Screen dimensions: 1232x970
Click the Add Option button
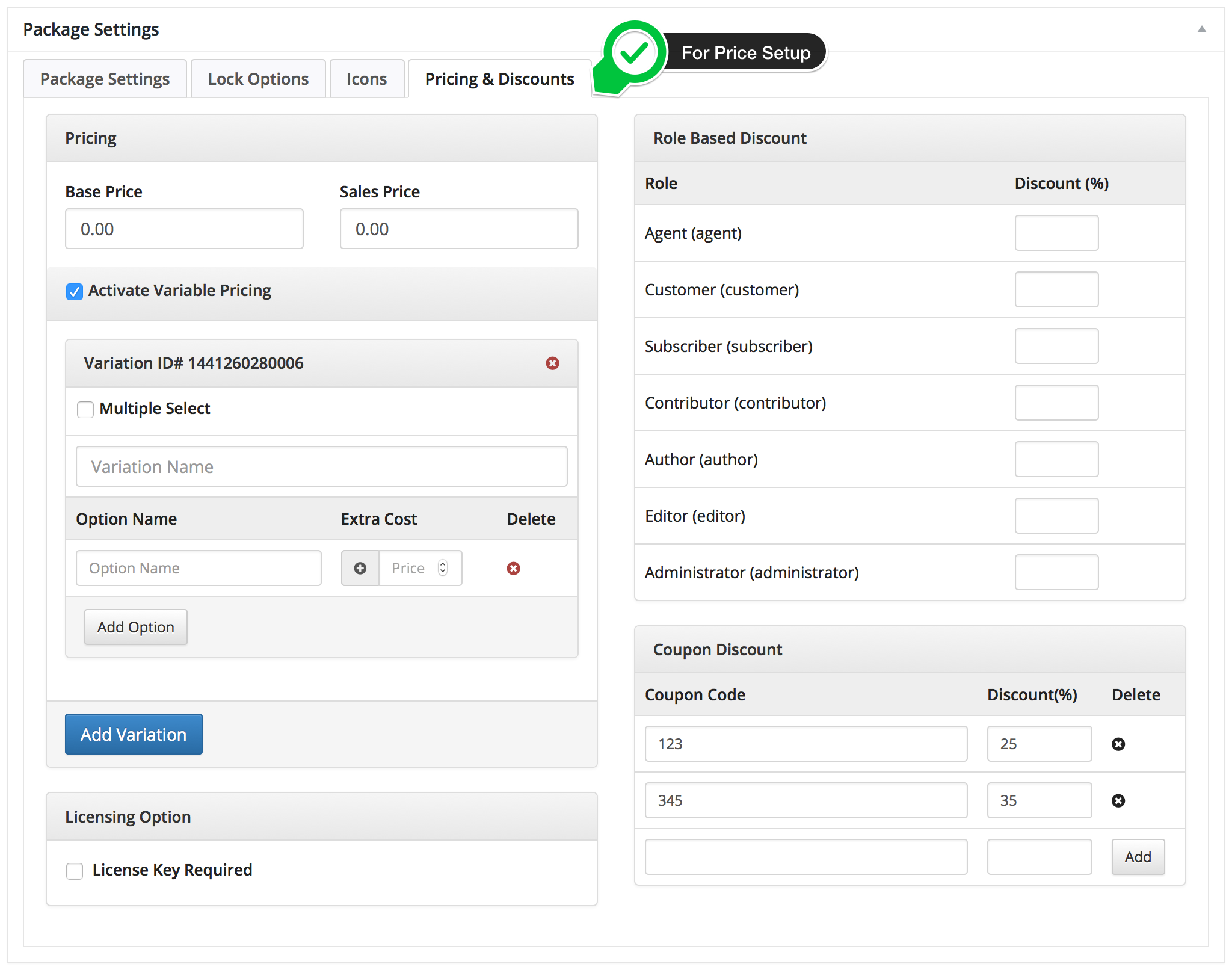[135, 627]
